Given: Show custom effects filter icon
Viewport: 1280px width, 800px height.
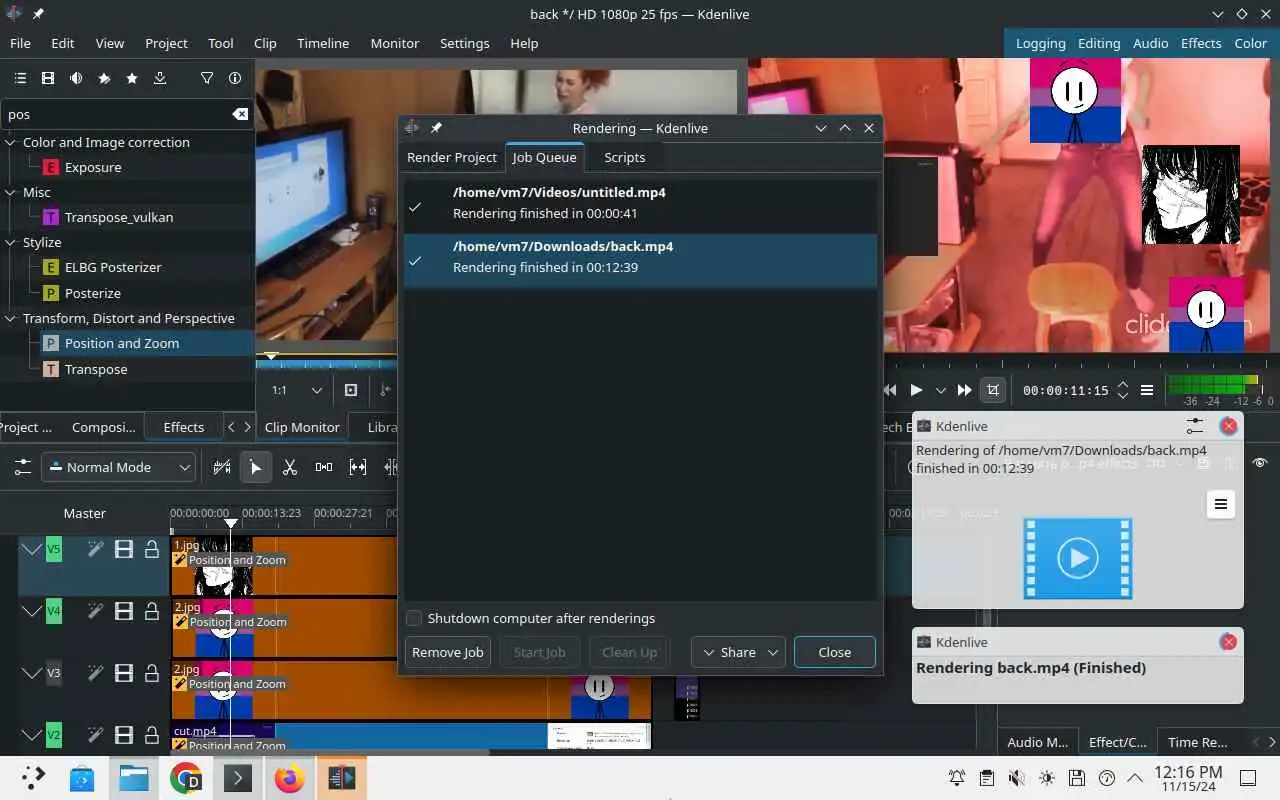Looking at the screenshot, I should [104, 78].
